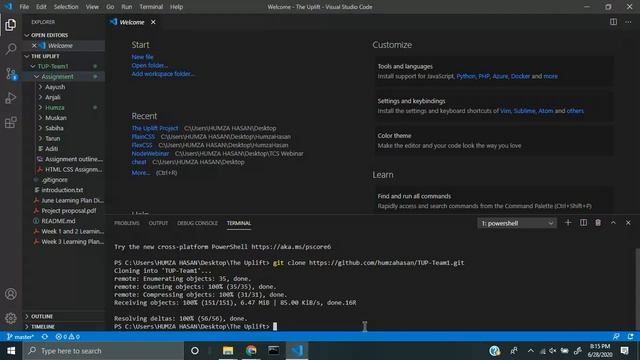Split the editor right
This screenshot has height=360, width=640.
(613, 22)
